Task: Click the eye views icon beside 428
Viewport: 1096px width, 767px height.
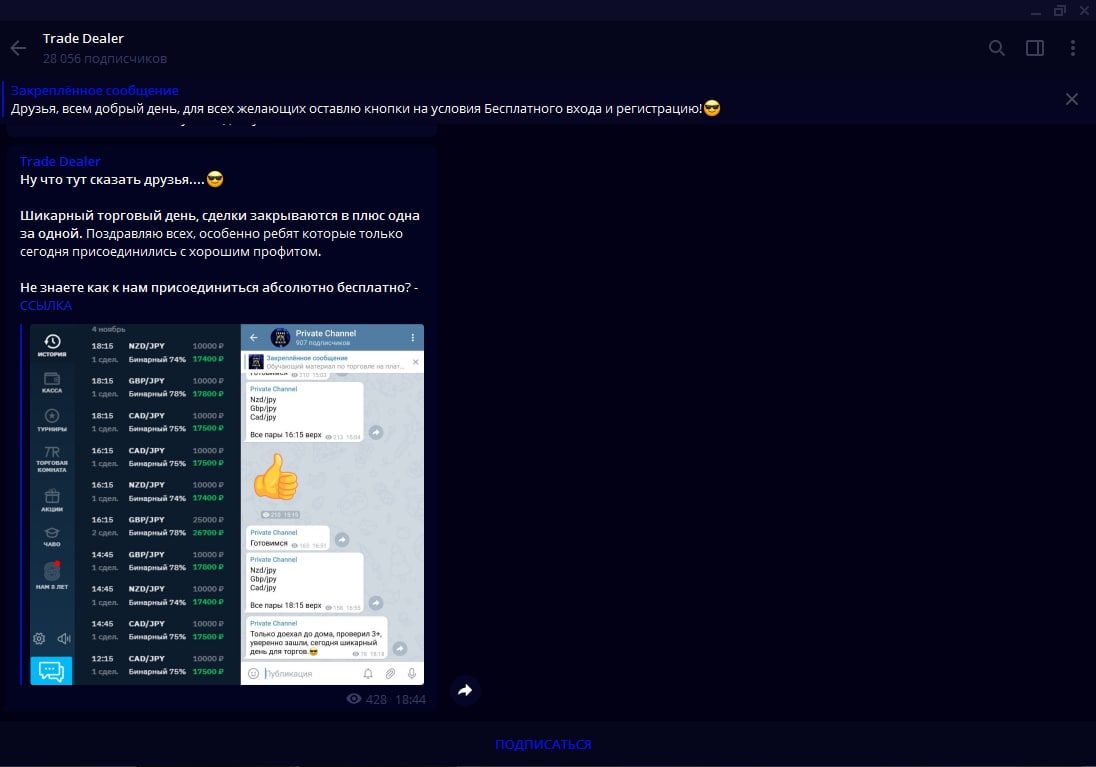Action: (354, 698)
